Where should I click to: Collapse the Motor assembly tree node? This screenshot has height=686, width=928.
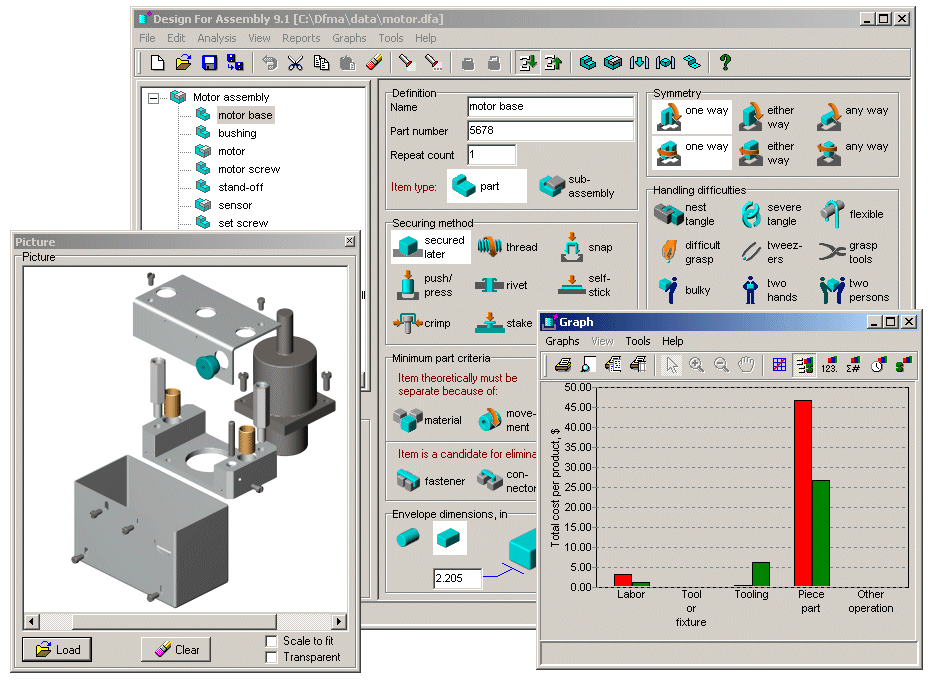pos(152,98)
